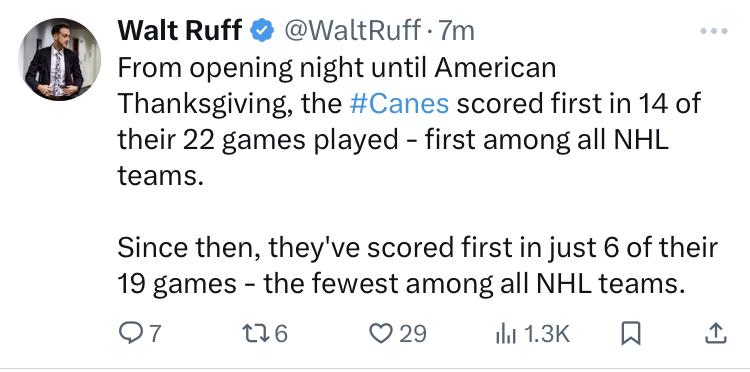Click the repost count 6
Viewport: 750px width, 372px height.
click(281, 334)
